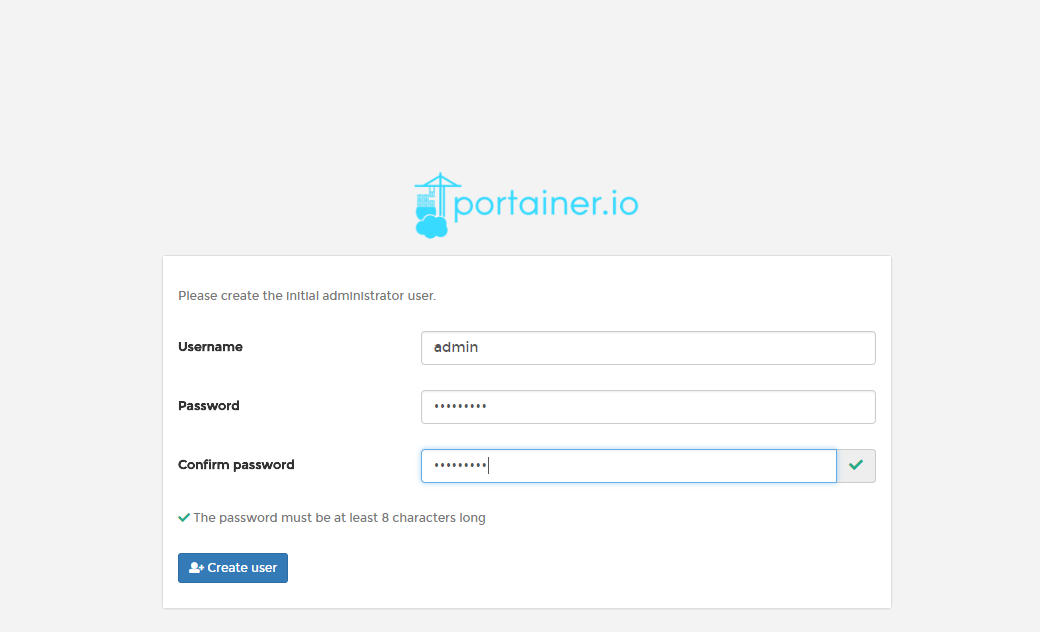
Task: Click the empty gray area above the logo
Action: pos(520,80)
